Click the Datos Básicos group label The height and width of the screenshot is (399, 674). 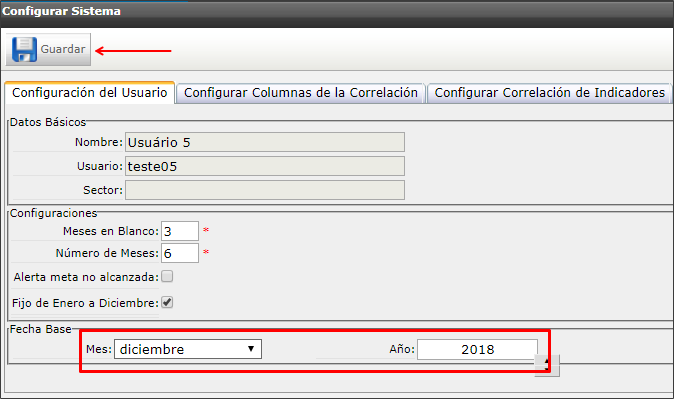[x=48, y=122]
